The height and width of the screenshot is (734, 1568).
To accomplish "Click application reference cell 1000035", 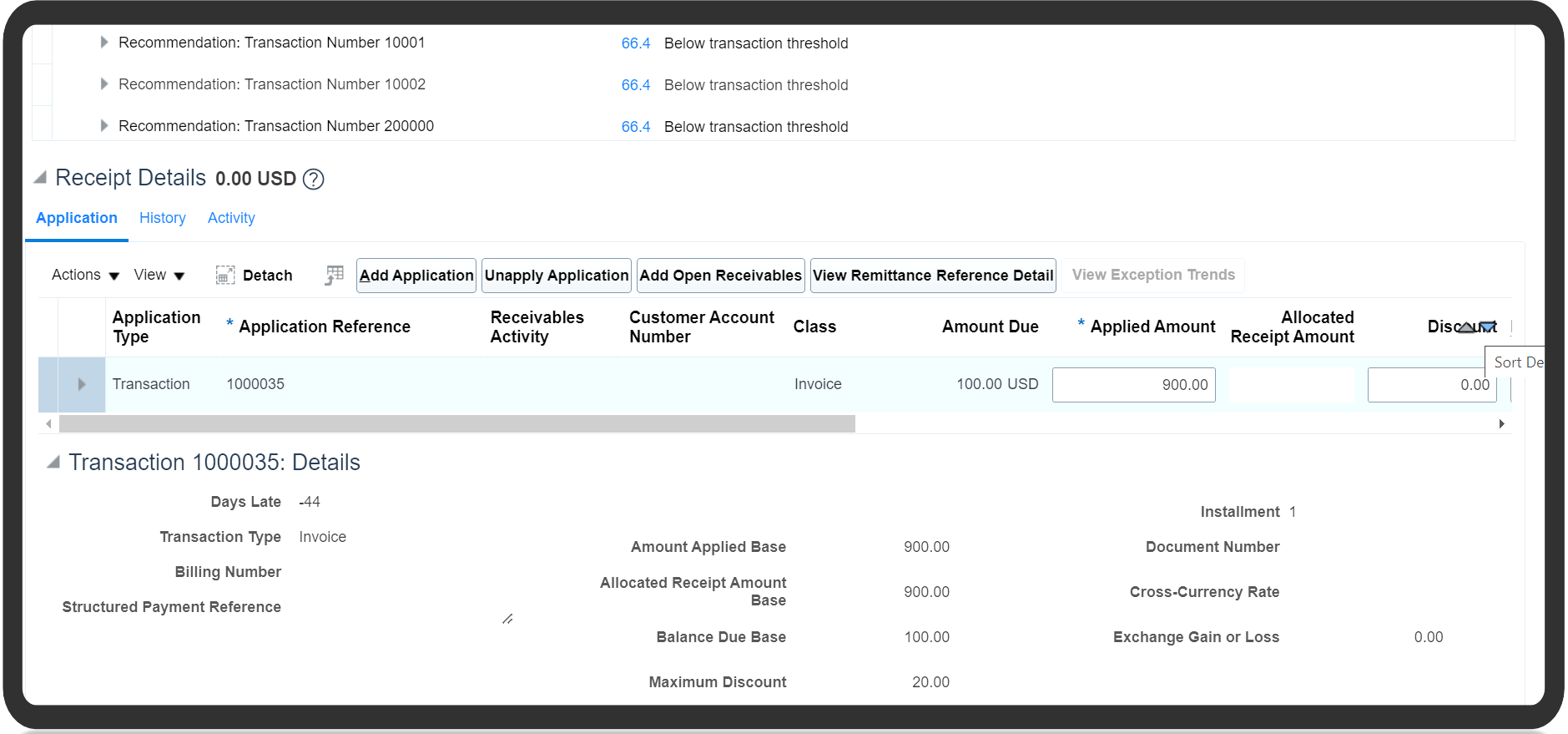I will pos(255,384).
